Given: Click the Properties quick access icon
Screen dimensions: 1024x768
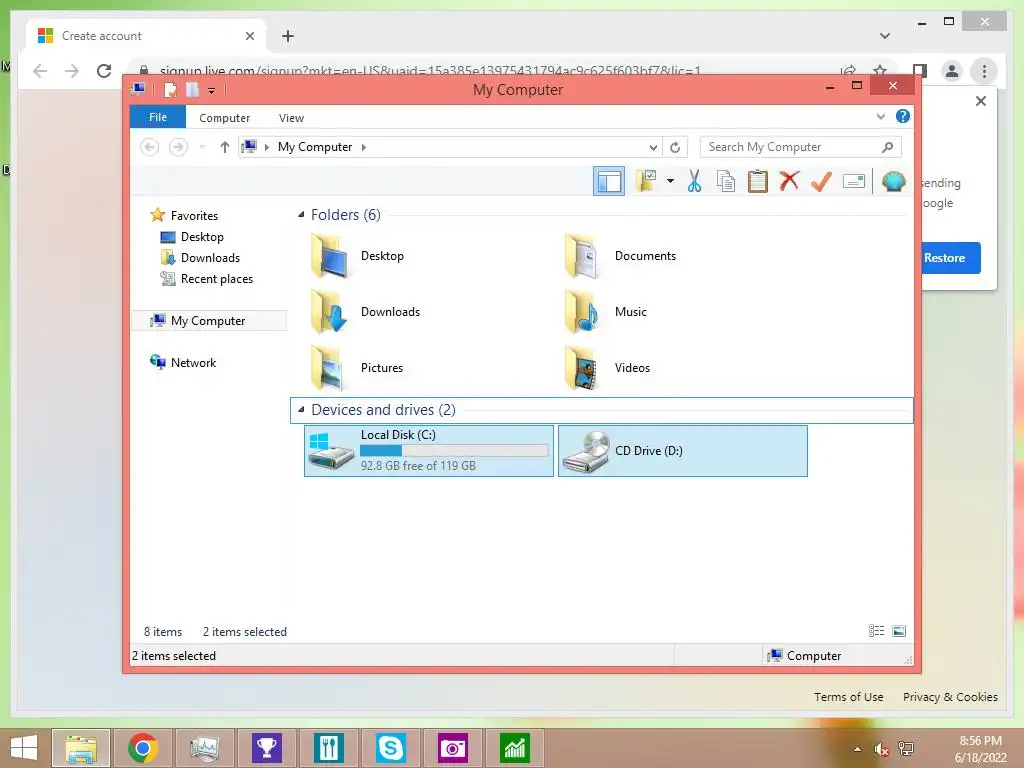Looking at the screenshot, I should 170,89.
